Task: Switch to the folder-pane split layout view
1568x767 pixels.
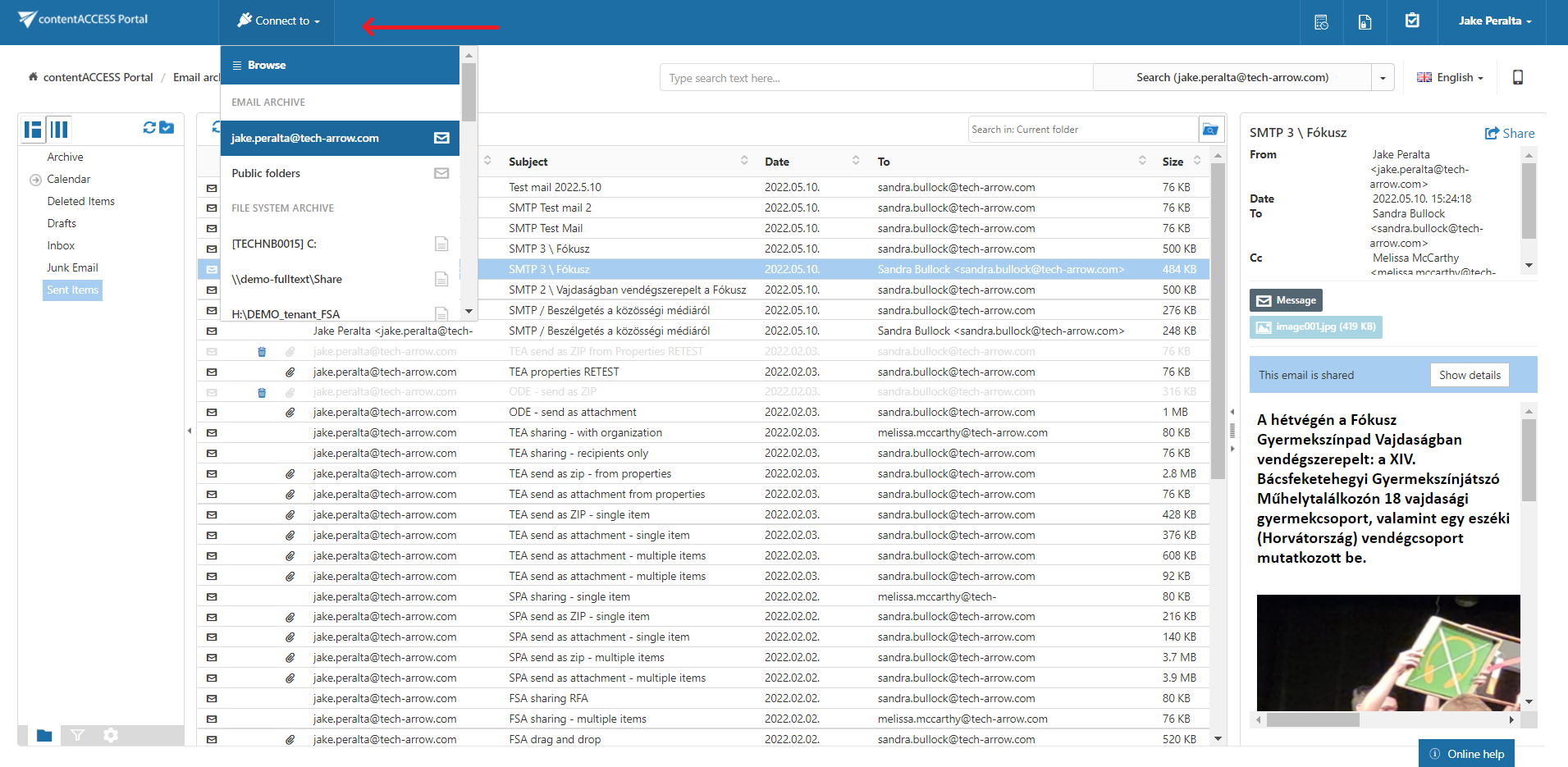Action: click(33, 129)
